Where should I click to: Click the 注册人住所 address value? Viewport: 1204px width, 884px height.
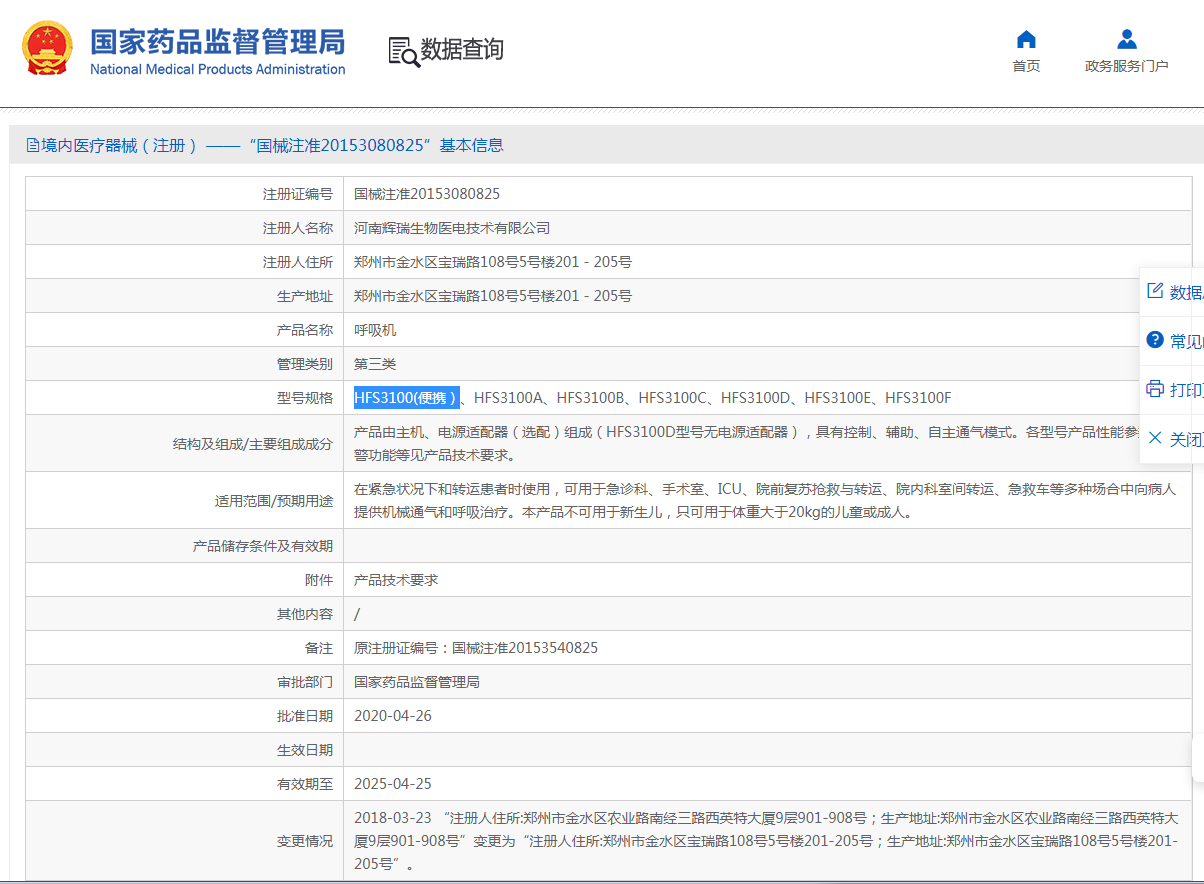pyautogui.click(x=493, y=262)
